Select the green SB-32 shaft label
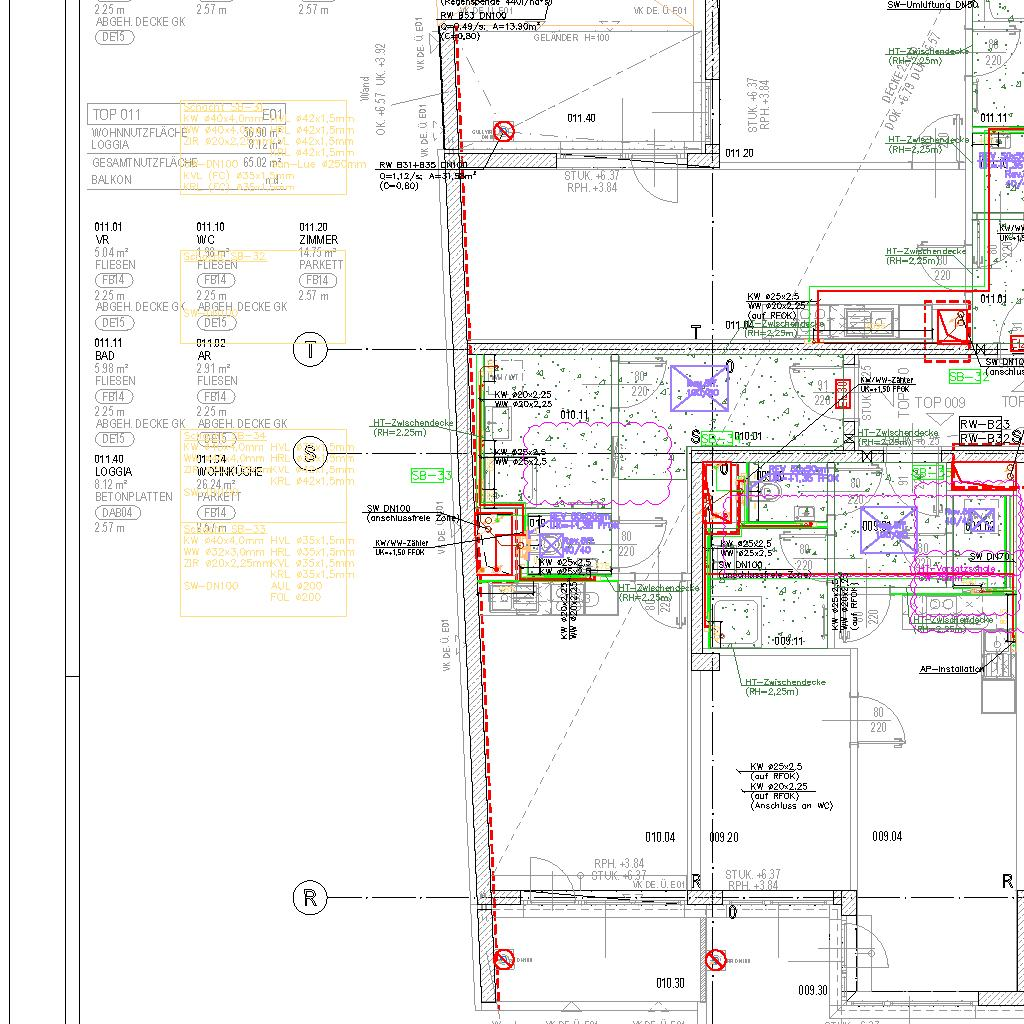Screen dimensions: 1024x1024 [967, 377]
